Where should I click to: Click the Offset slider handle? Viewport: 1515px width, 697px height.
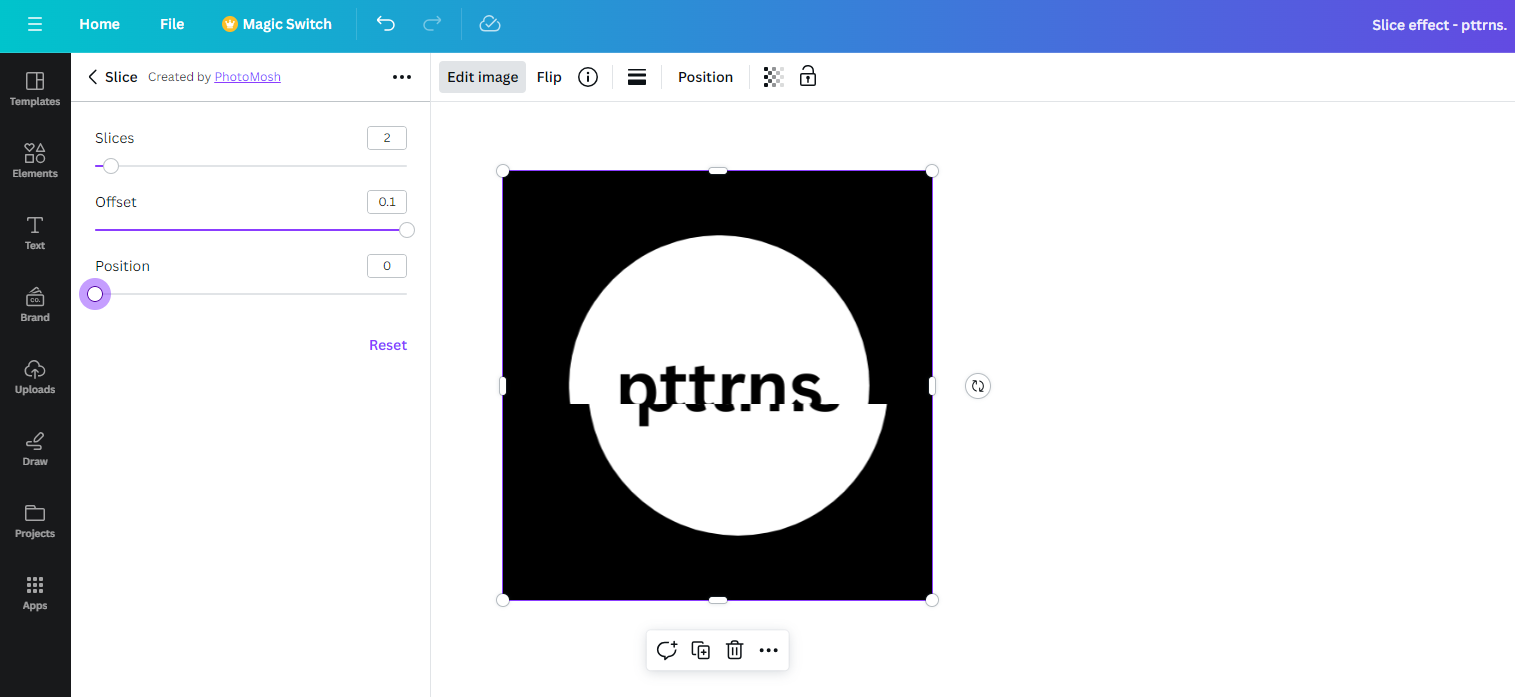pos(407,230)
